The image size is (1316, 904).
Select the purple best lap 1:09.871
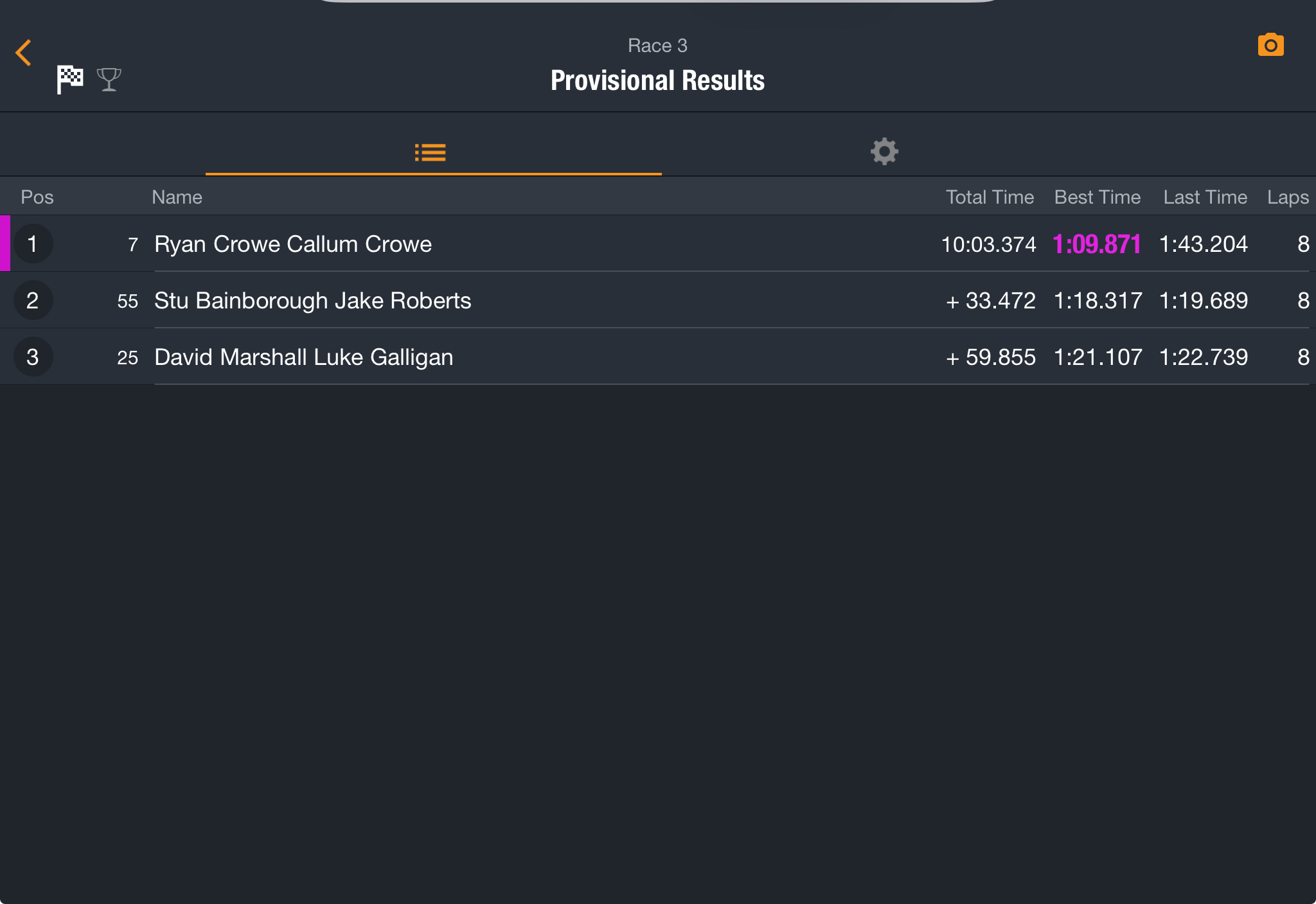(1097, 244)
